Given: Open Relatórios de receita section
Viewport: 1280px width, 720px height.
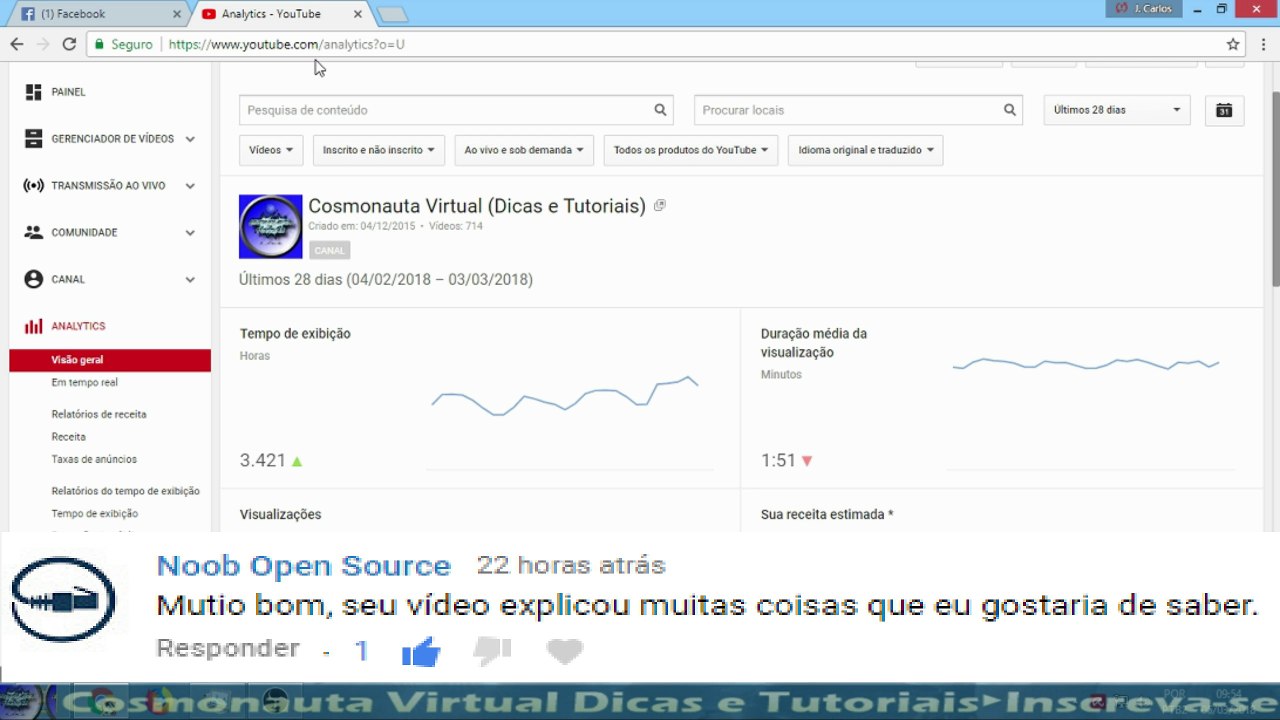Looking at the screenshot, I should (x=99, y=414).
